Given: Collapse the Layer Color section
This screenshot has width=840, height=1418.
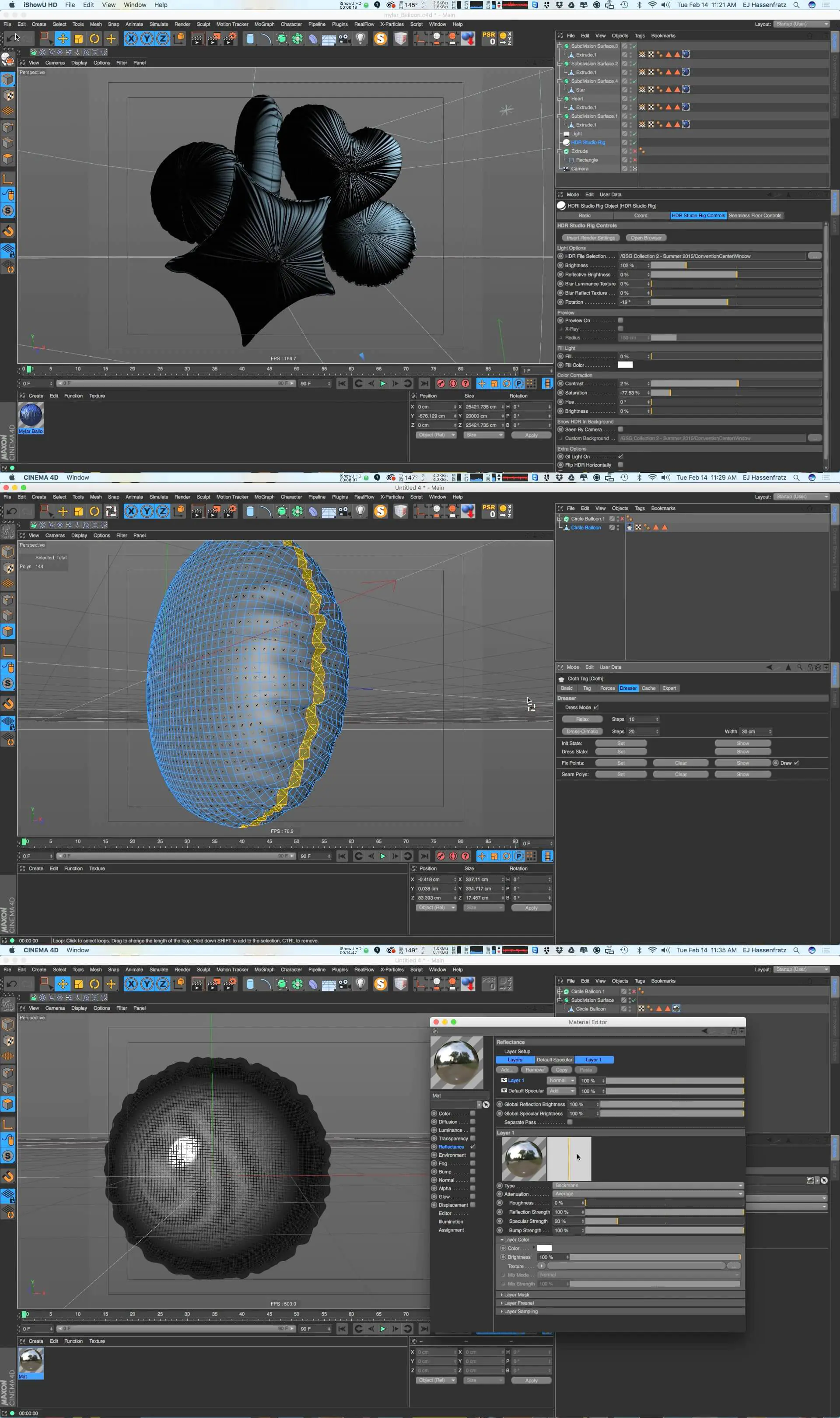Looking at the screenshot, I should [x=501, y=1239].
